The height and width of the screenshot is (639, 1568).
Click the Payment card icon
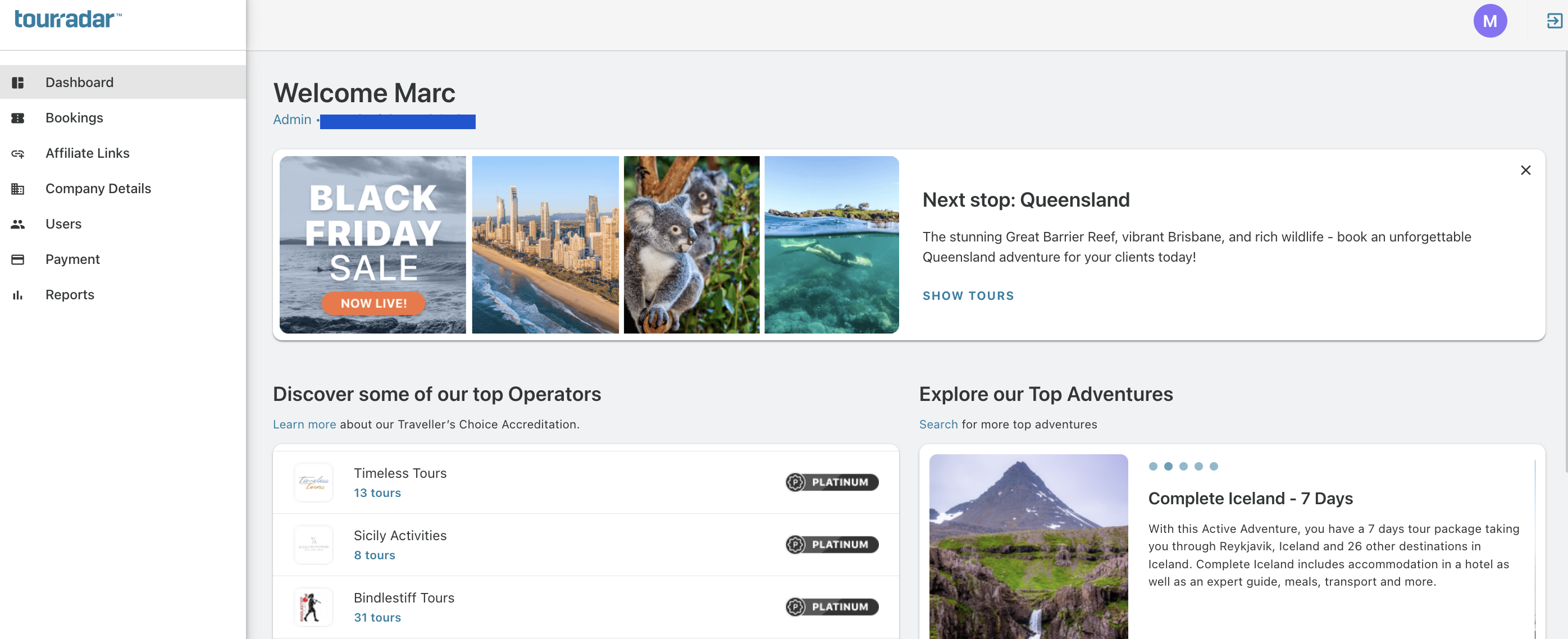pyautogui.click(x=17, y=259)
